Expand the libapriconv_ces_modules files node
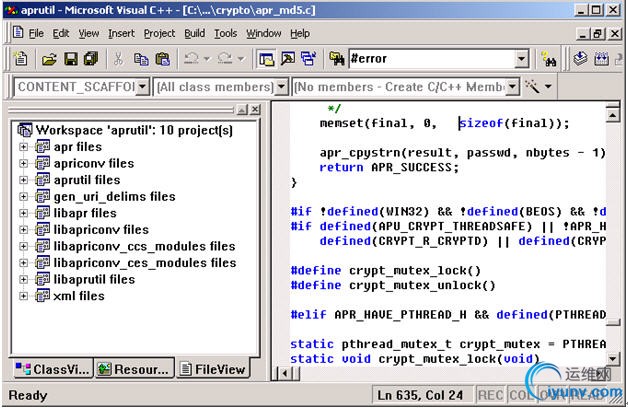The height and width of the screenshot is (408, 628). [24, 263]
